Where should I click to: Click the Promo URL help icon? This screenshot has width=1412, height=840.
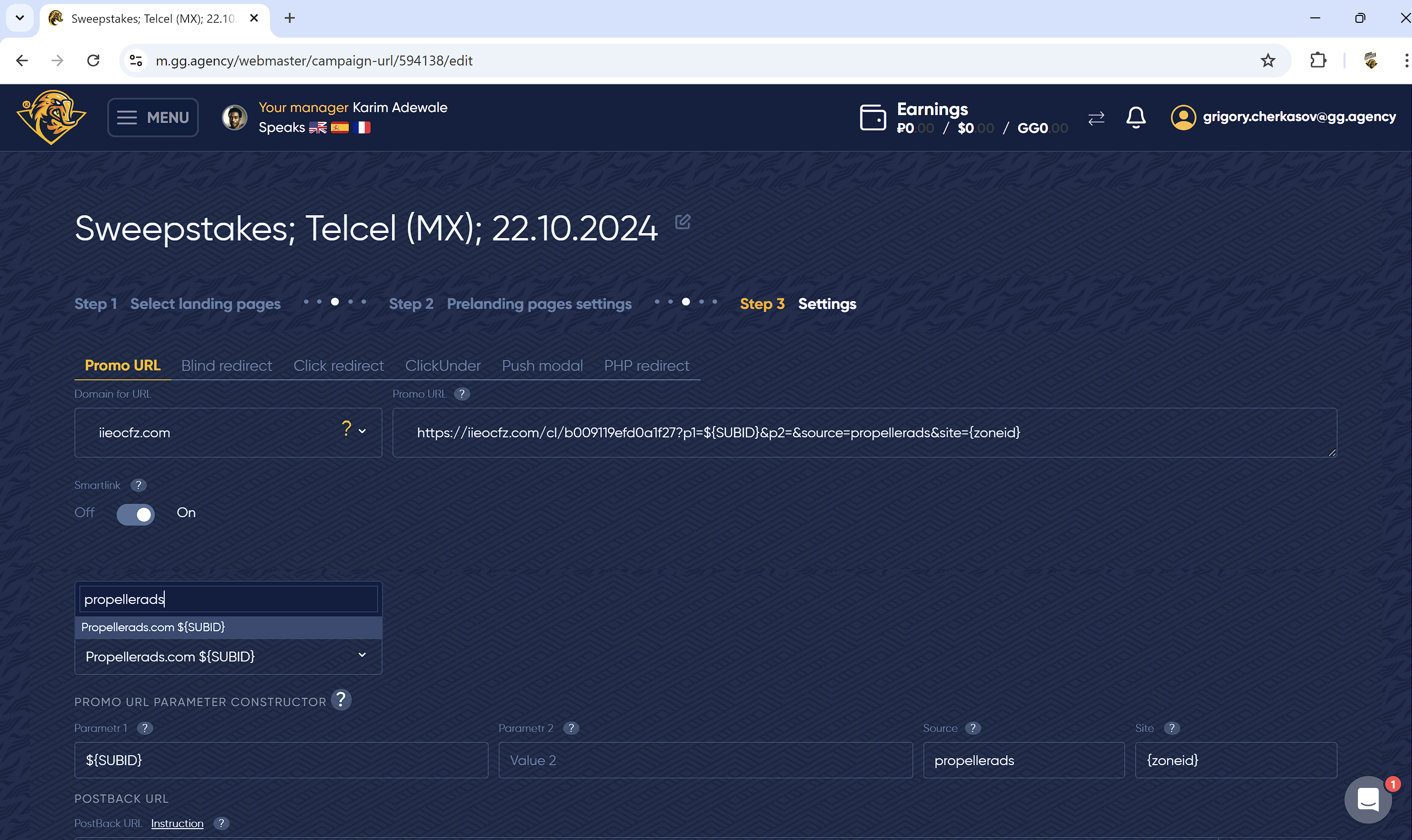click(x=462, y=394)
